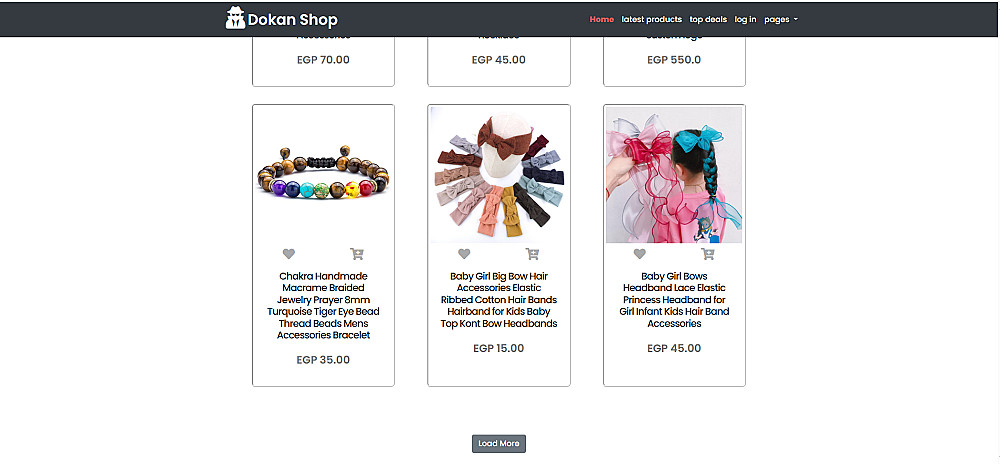Add the Chakra bracelet to cart
This screenshot has width=1000, height=464.
coord(357,254)
